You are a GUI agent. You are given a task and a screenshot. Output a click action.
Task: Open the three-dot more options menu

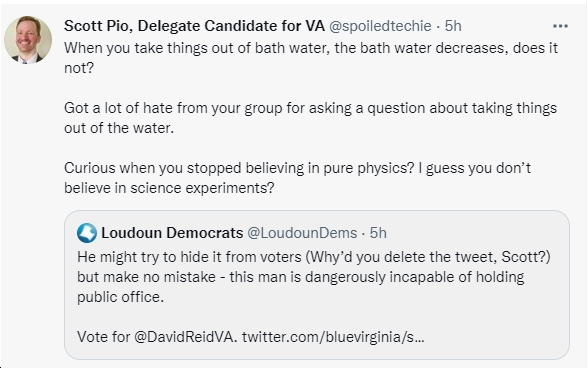pyautogui.click(x=560, y=26)
